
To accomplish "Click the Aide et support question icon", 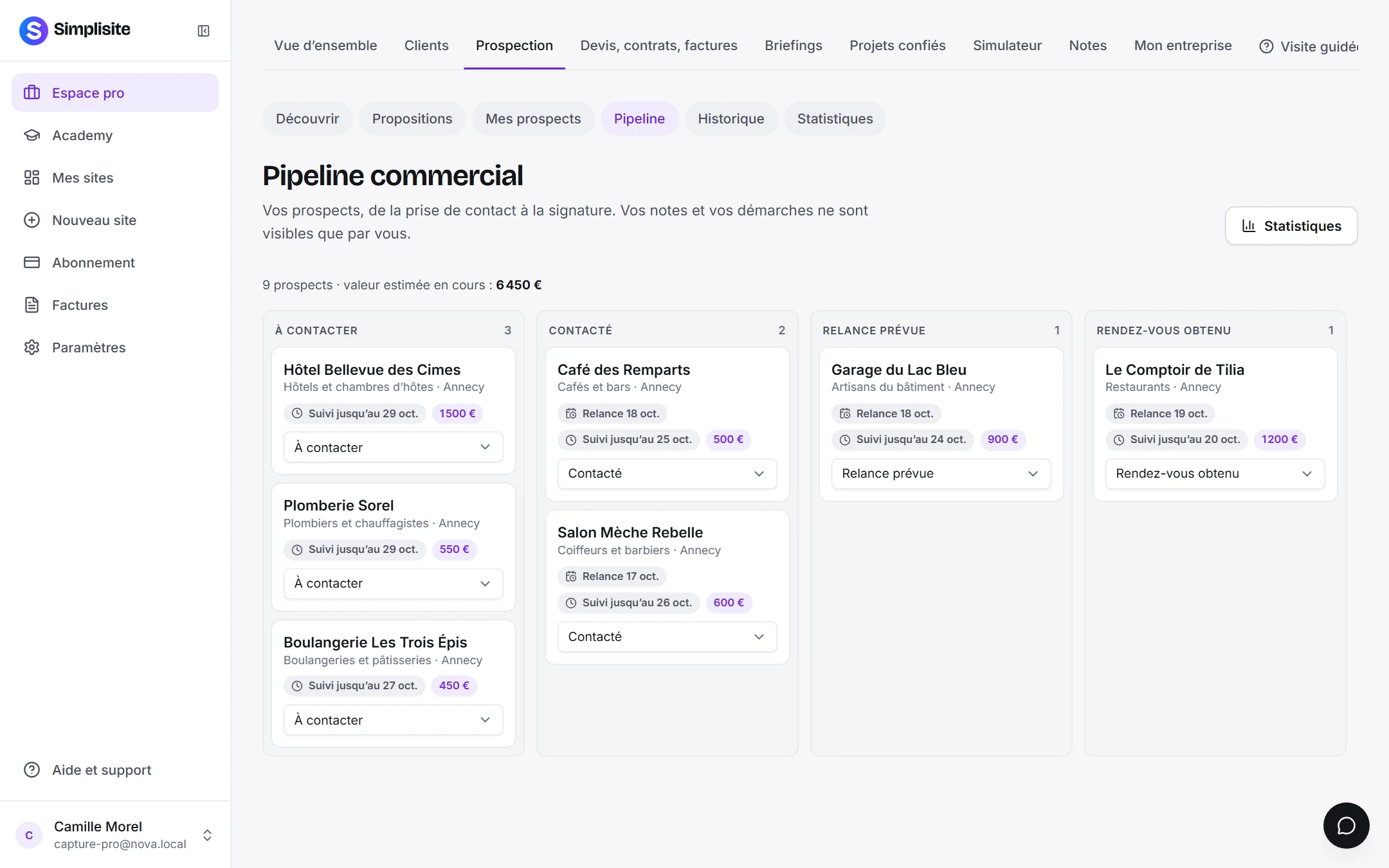I will coord(32,770).
